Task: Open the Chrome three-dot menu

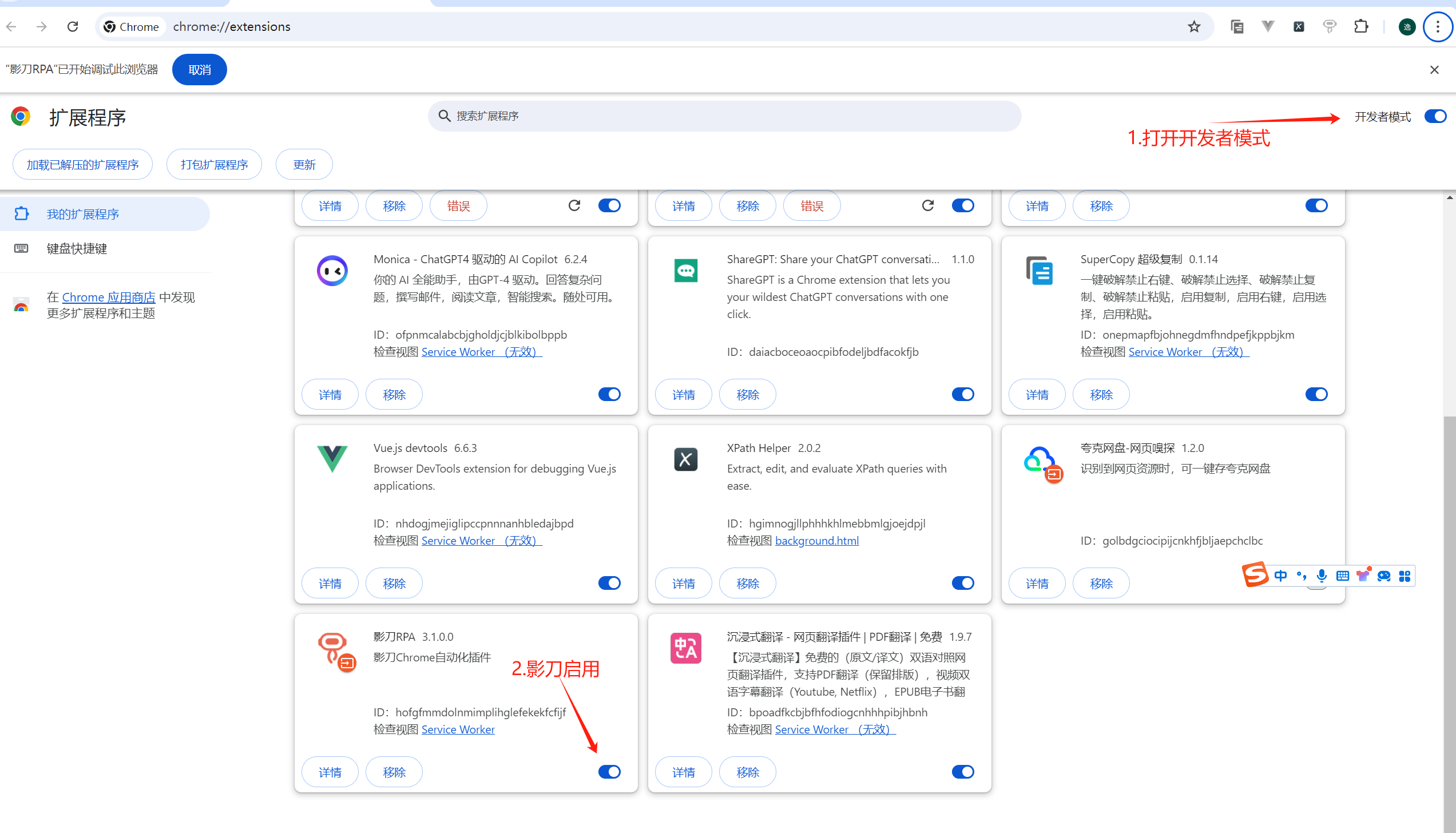Action: [x=1438, y=26]
